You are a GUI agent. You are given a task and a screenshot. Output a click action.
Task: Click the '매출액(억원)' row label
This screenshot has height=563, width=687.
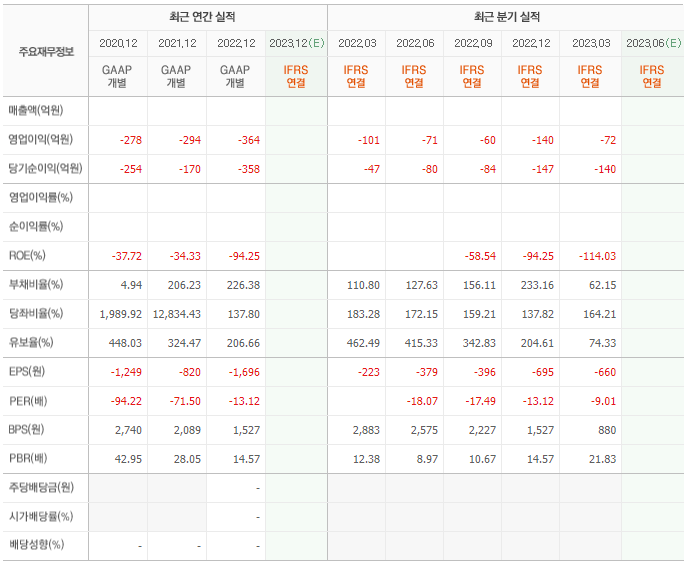[x=35, y=110]
